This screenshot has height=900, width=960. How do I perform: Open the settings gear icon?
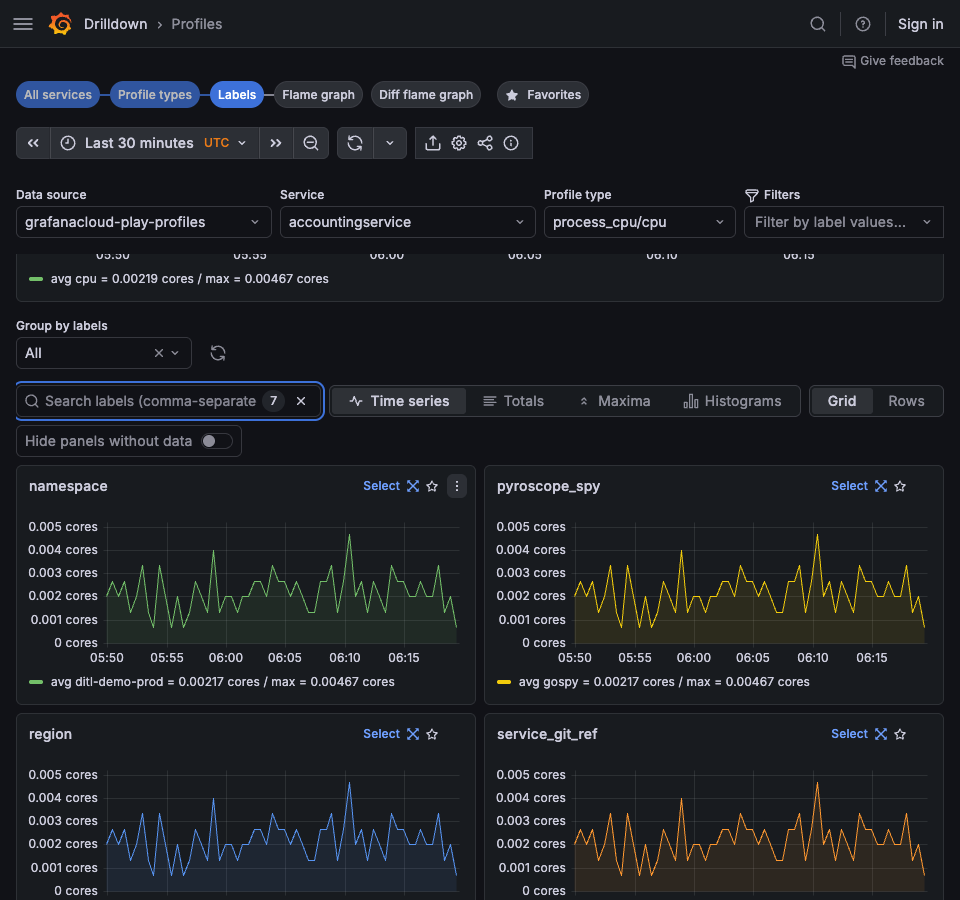459,143
